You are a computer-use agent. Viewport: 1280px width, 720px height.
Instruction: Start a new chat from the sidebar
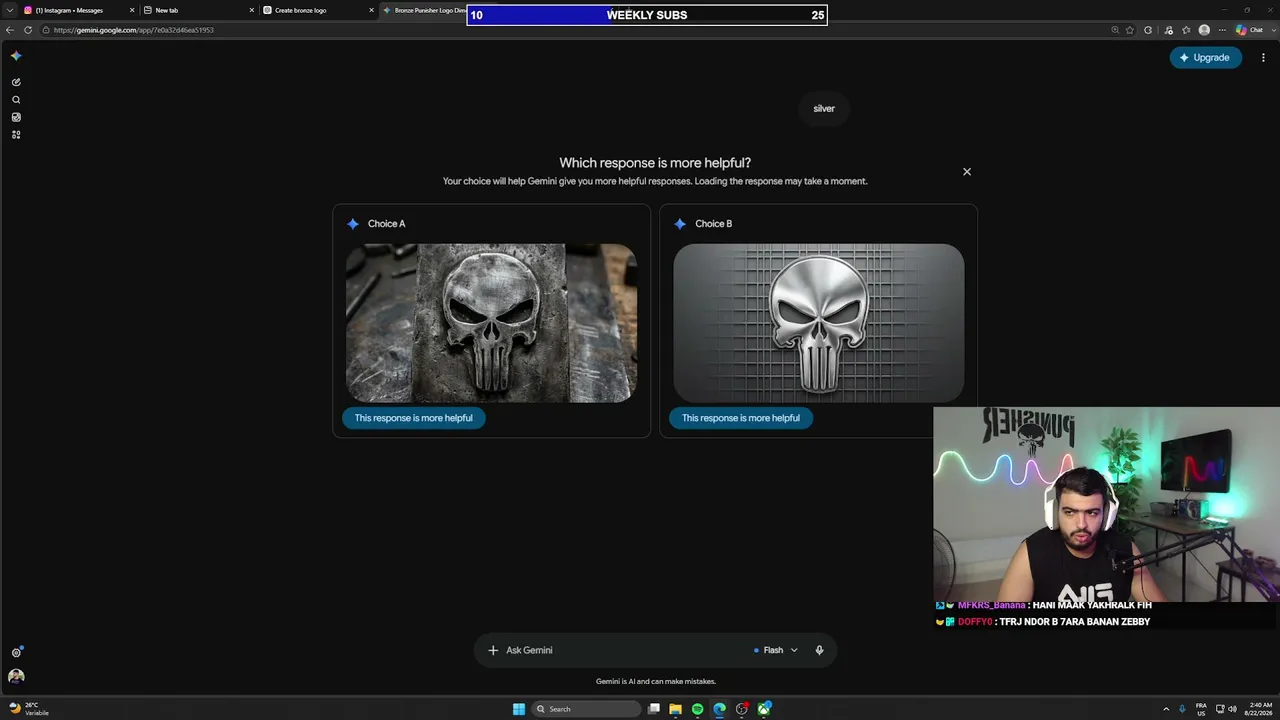tap(16, 82)
